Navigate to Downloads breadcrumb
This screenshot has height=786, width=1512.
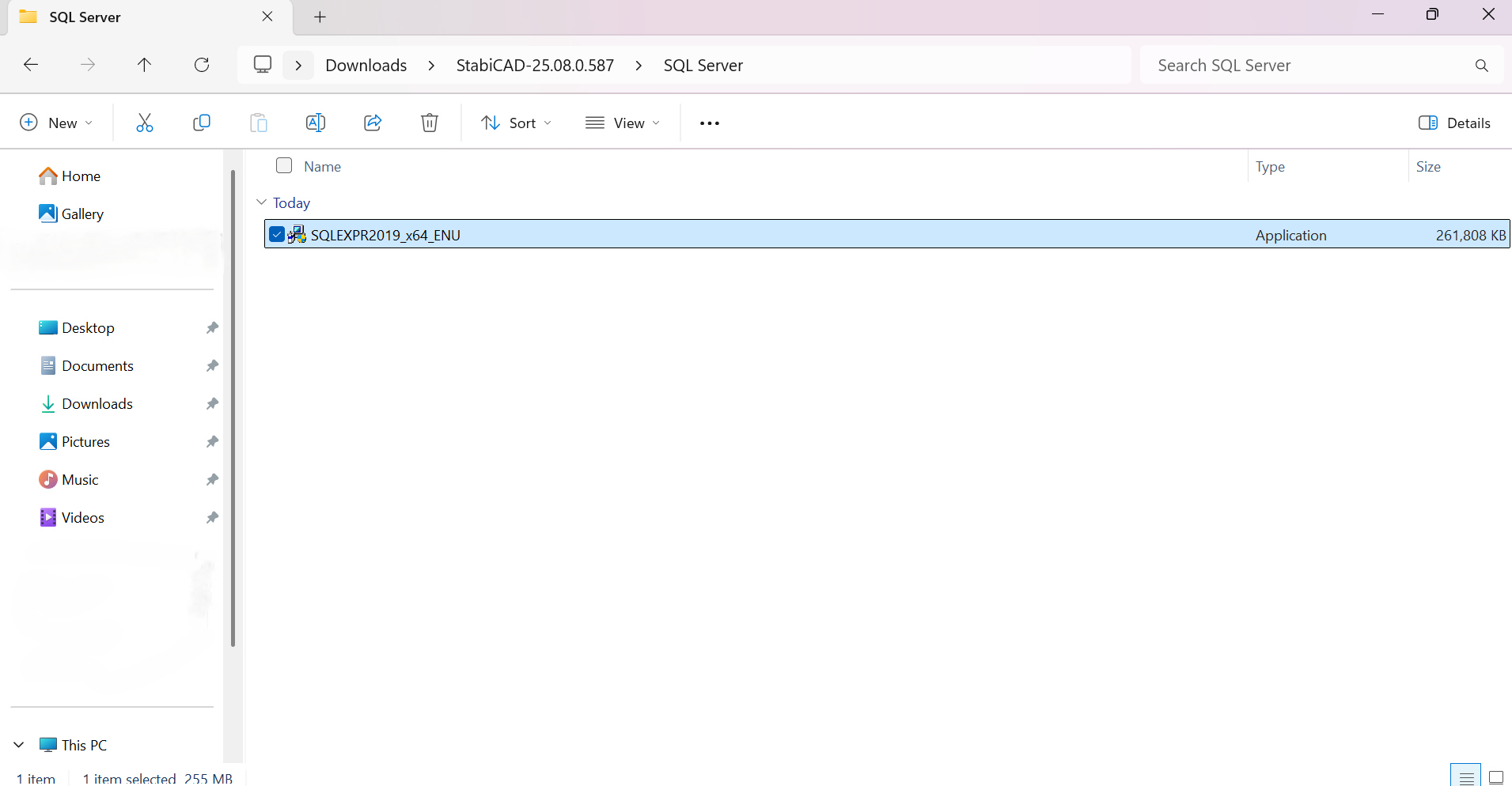(366, 66)
